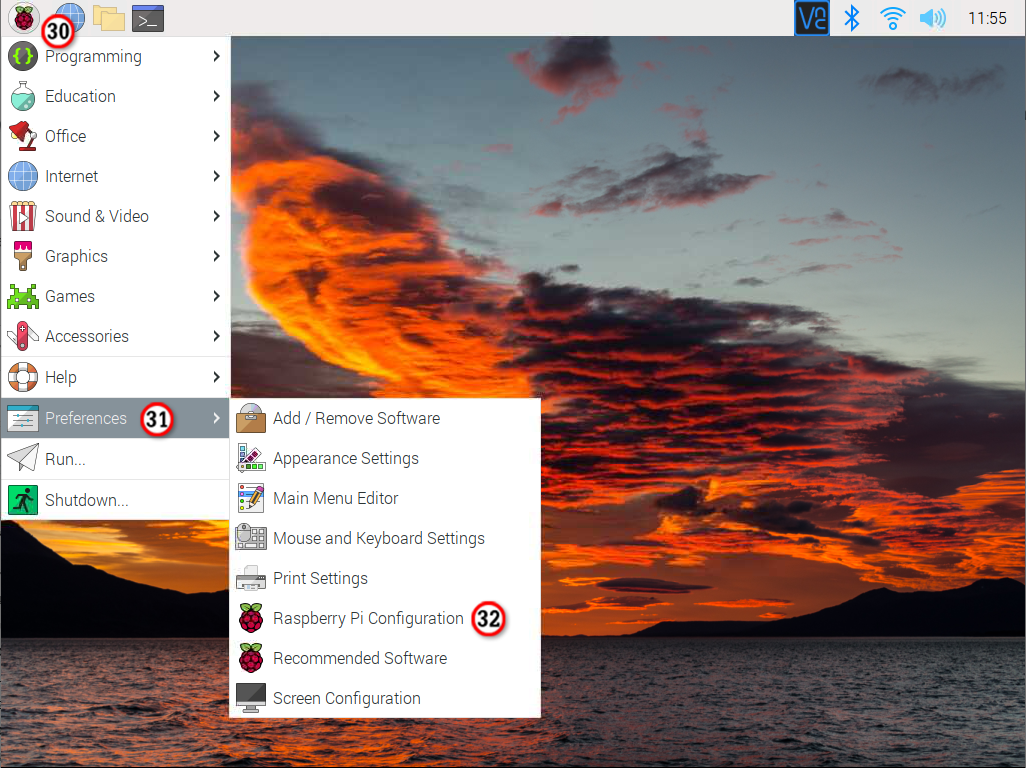Click the Graphics paintbrush icon

tap(23, 256)
